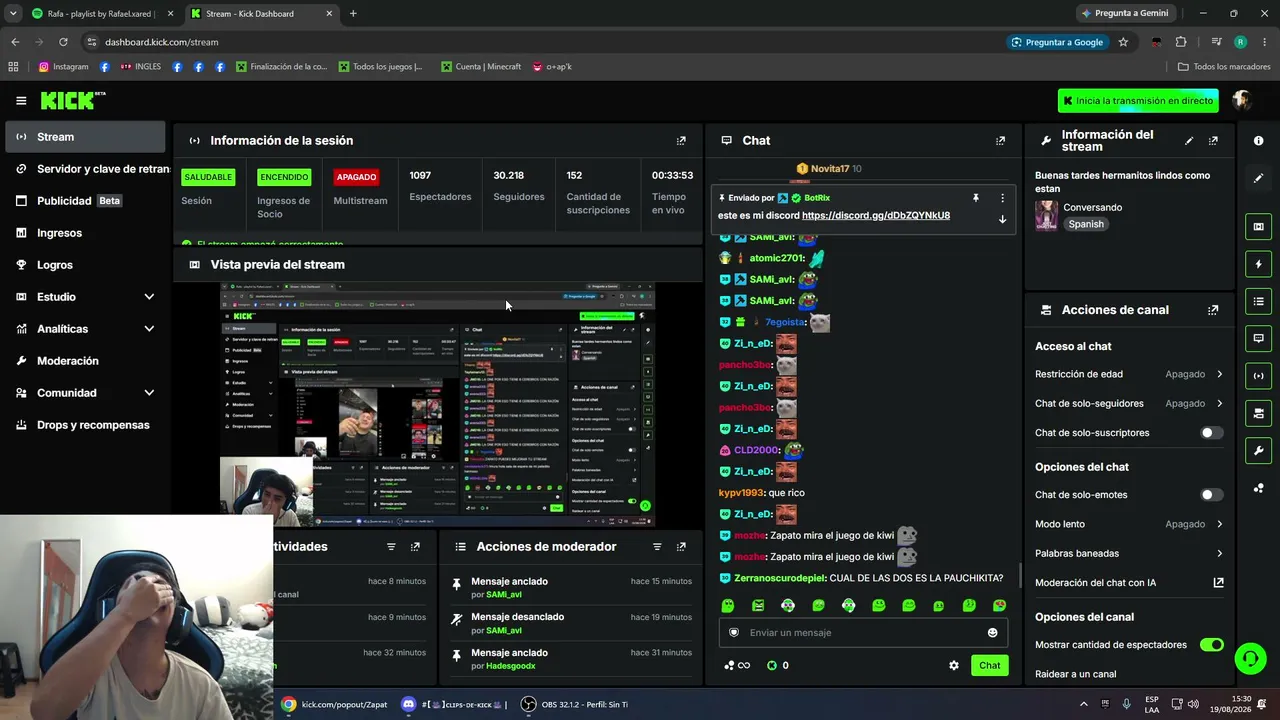Toggle the wrench stream info widget in the right rail
Screen dimensions: 1280x720
point(1258,450)
